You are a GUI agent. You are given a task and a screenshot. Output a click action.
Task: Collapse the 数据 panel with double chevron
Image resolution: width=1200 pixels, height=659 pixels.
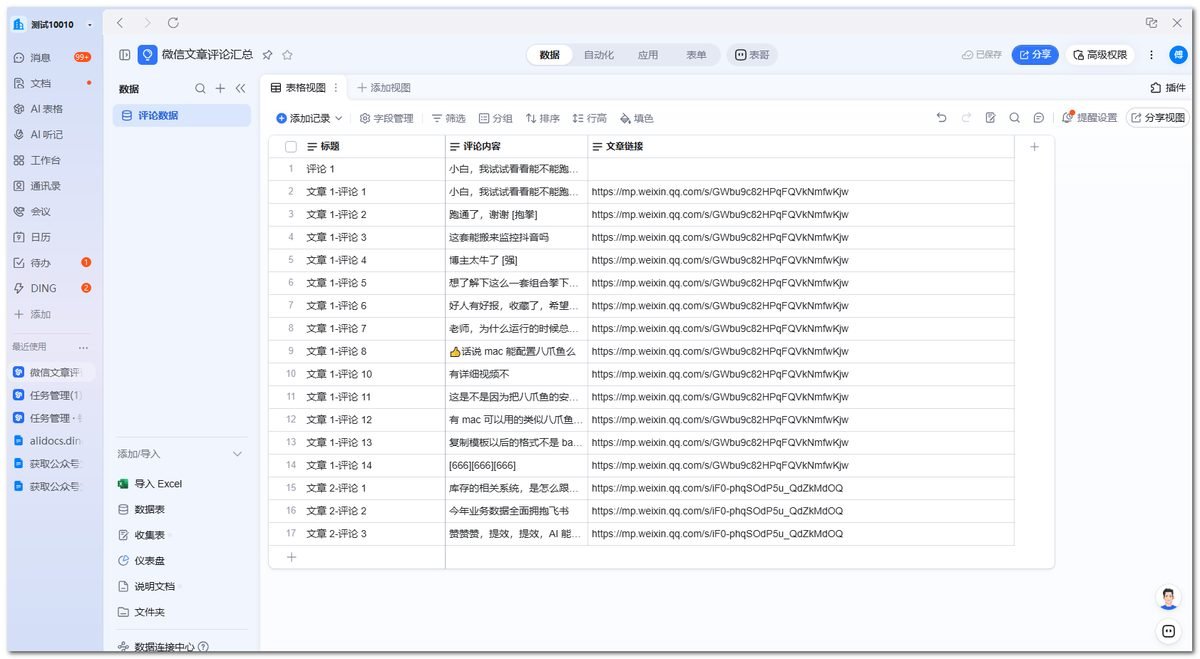coord(240,89)
